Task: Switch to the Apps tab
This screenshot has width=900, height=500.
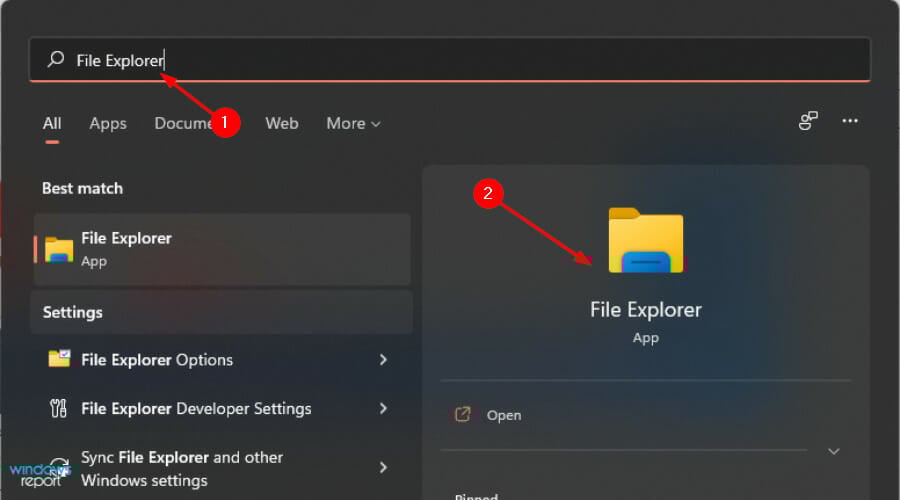Action: coord(108,123)
